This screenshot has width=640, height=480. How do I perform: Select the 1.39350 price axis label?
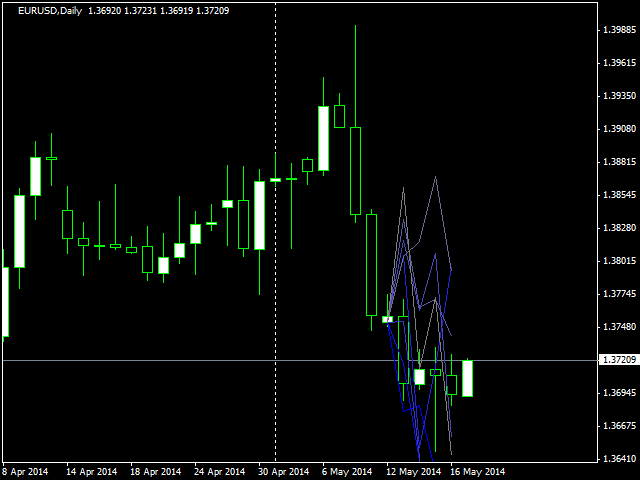[x=619, y=96]
